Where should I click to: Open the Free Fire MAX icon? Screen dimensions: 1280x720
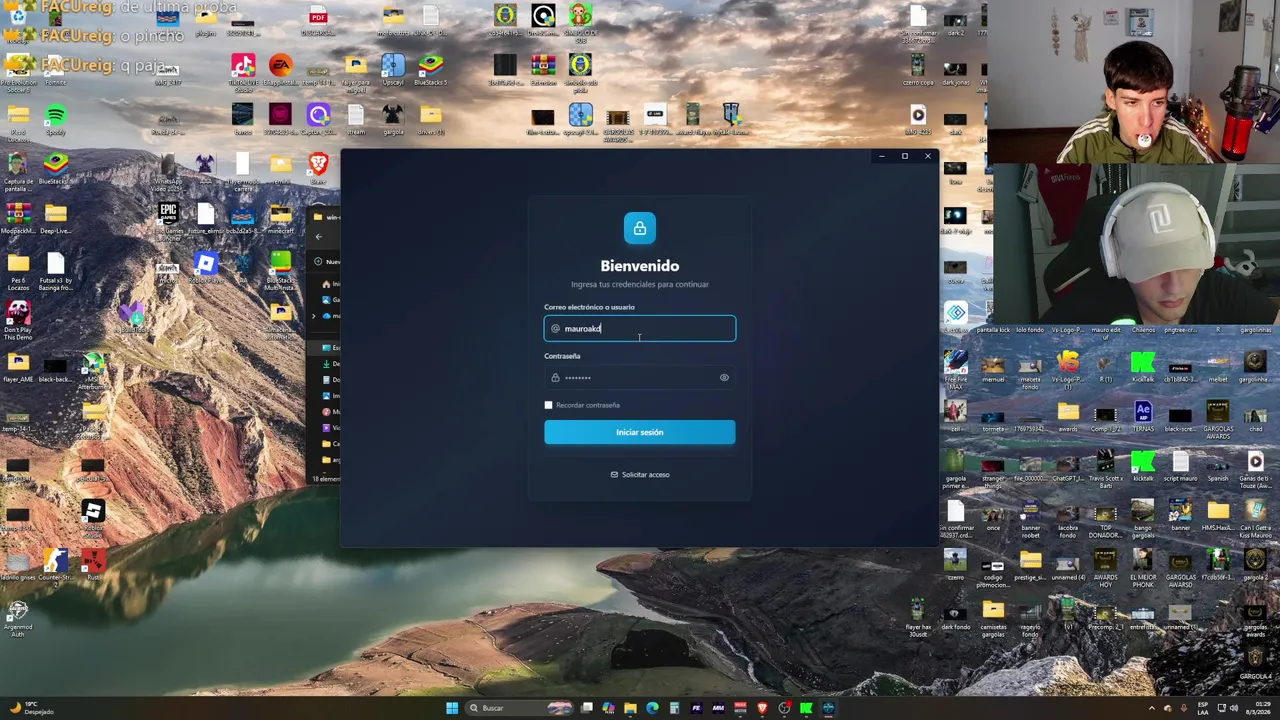pos(955,368)
